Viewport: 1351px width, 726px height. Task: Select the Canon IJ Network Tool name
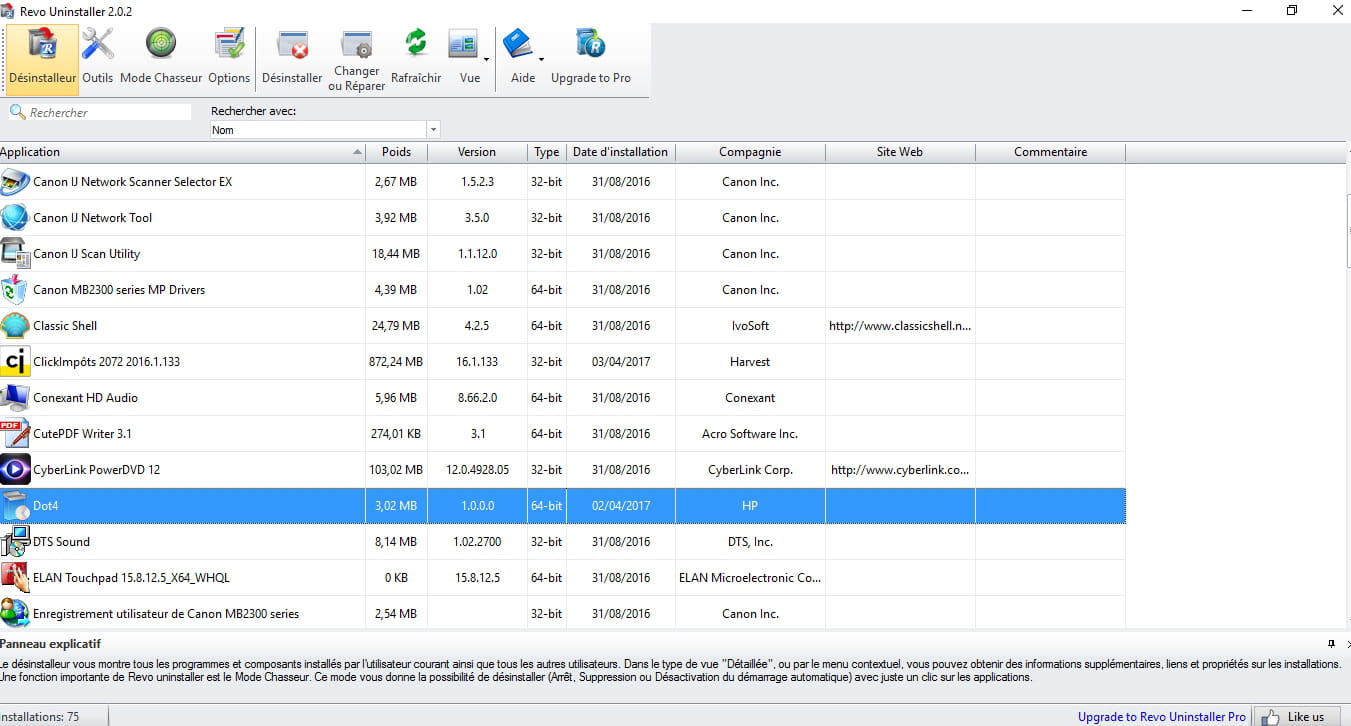93,218
